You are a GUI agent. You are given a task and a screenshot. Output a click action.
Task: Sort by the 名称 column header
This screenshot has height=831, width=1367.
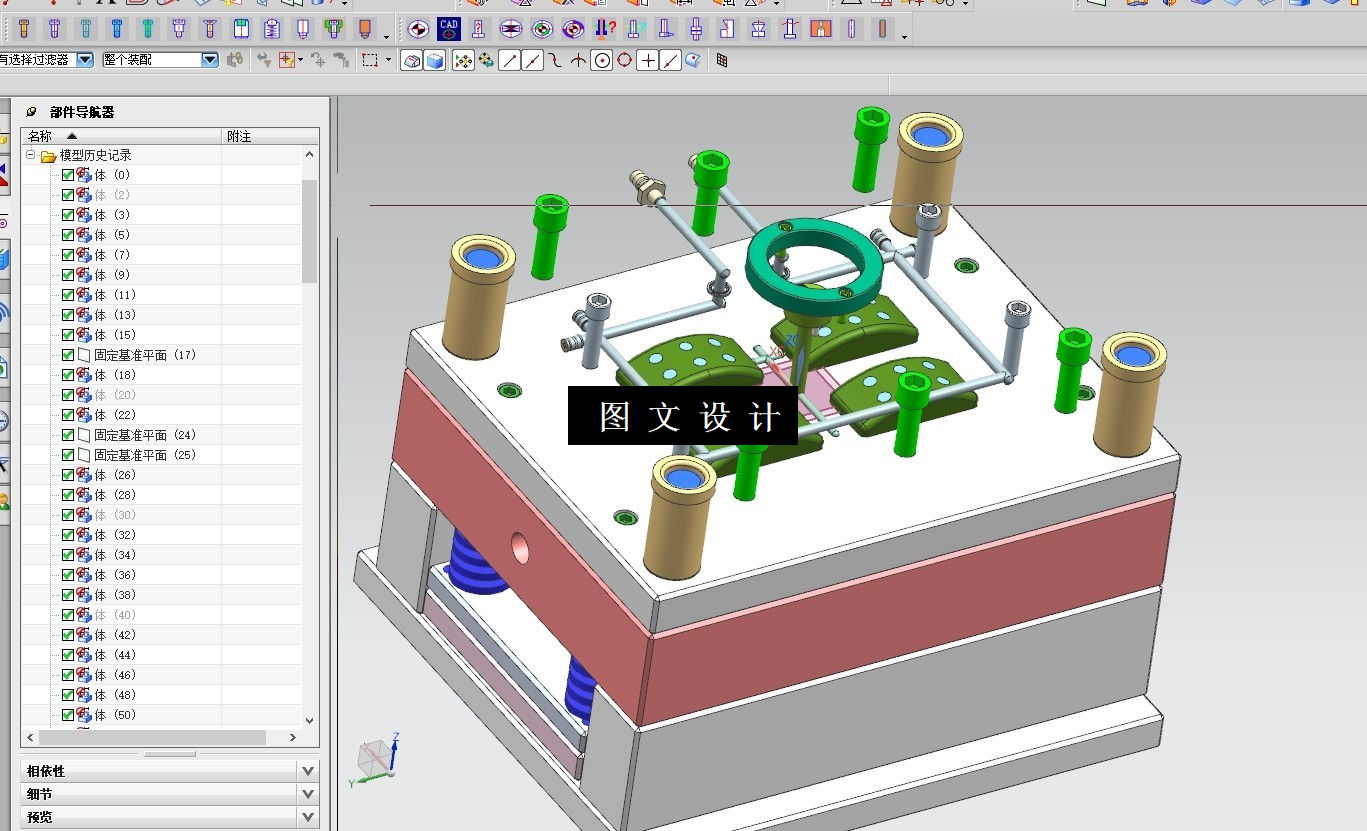40,136
